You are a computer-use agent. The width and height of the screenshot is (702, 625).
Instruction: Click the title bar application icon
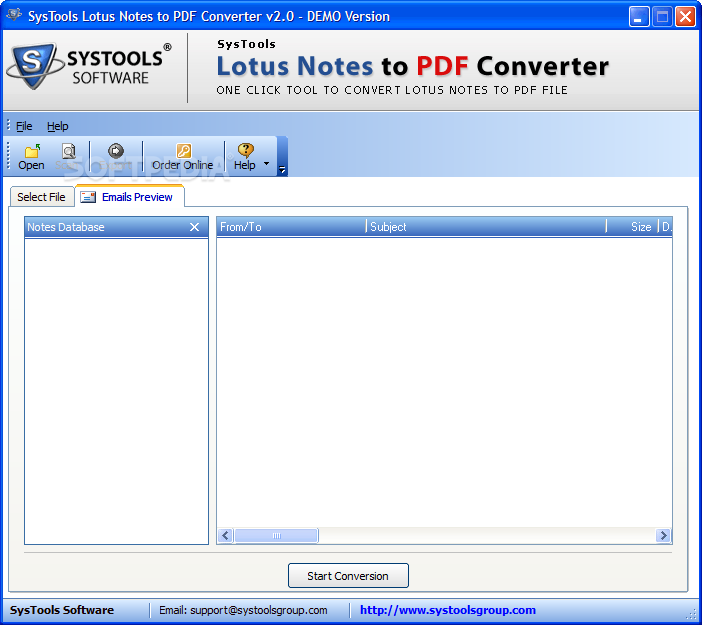point(14,15)
